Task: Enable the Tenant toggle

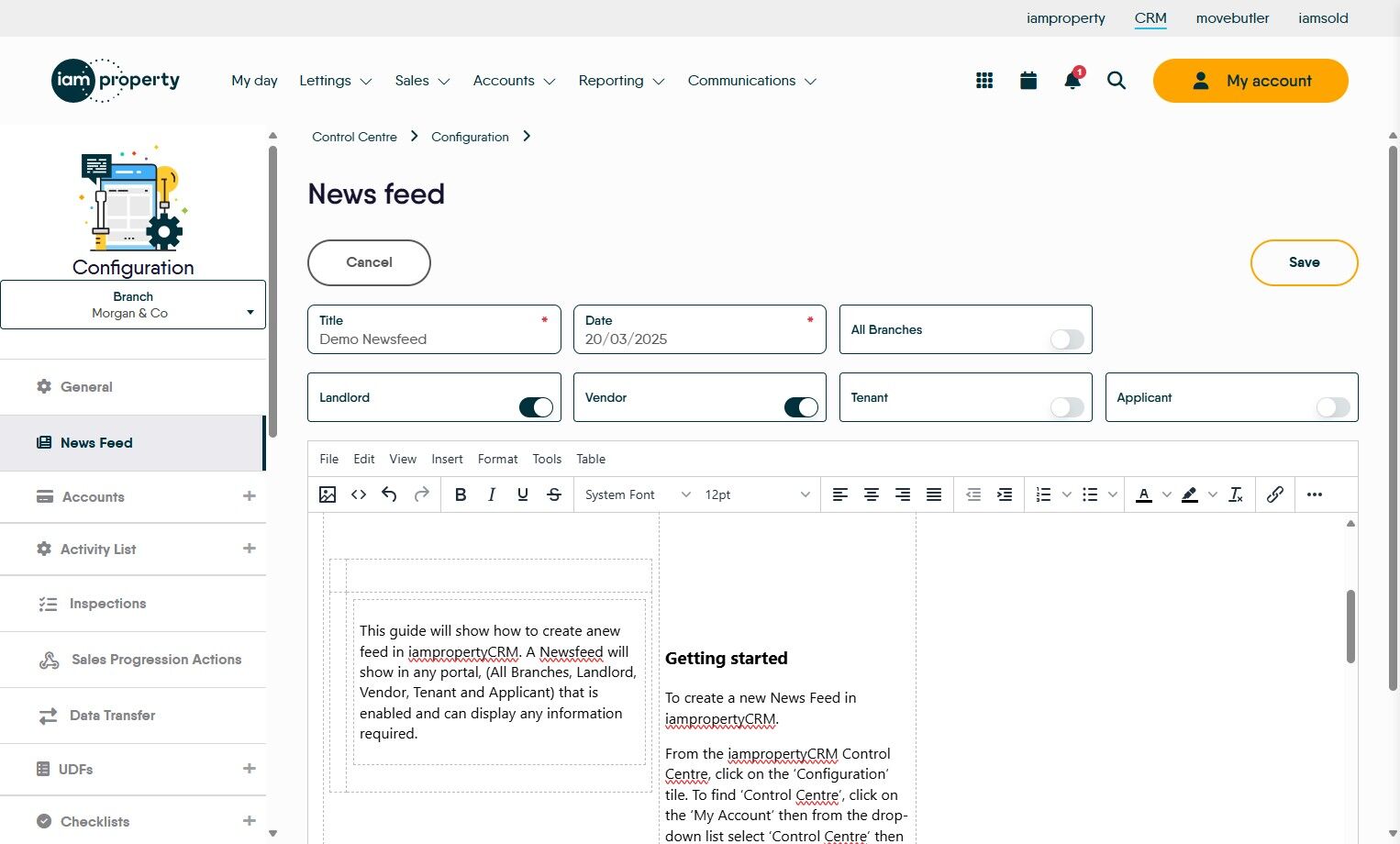Action: click(x=1067, y=407)
